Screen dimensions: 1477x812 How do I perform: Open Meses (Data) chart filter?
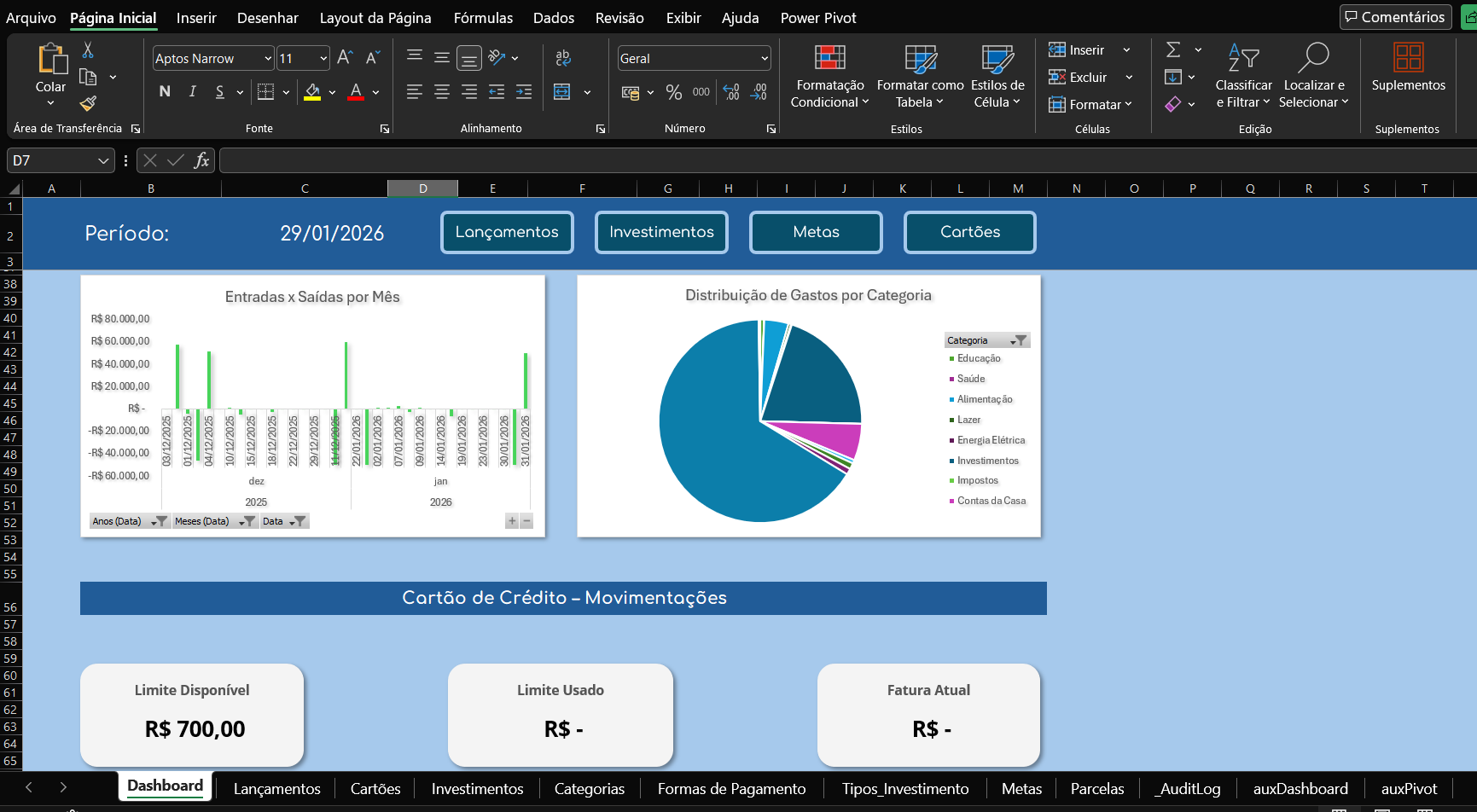pos(247,521)
